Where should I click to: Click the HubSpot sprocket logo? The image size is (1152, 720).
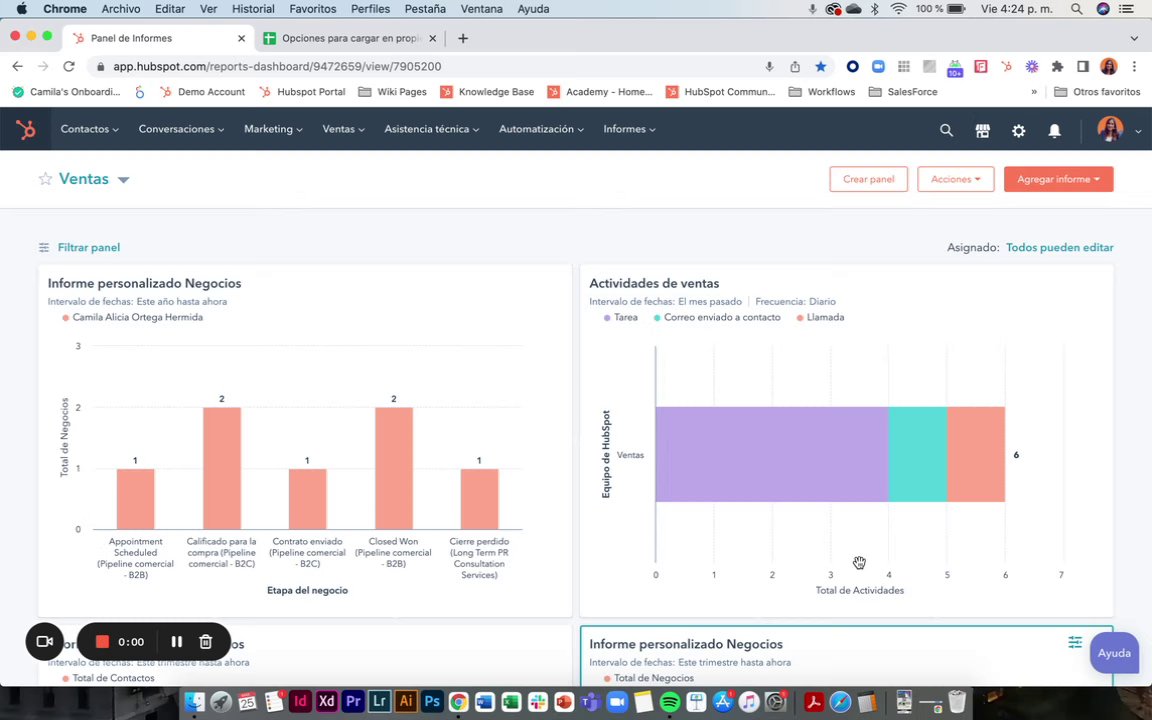(x=26, y=130)
